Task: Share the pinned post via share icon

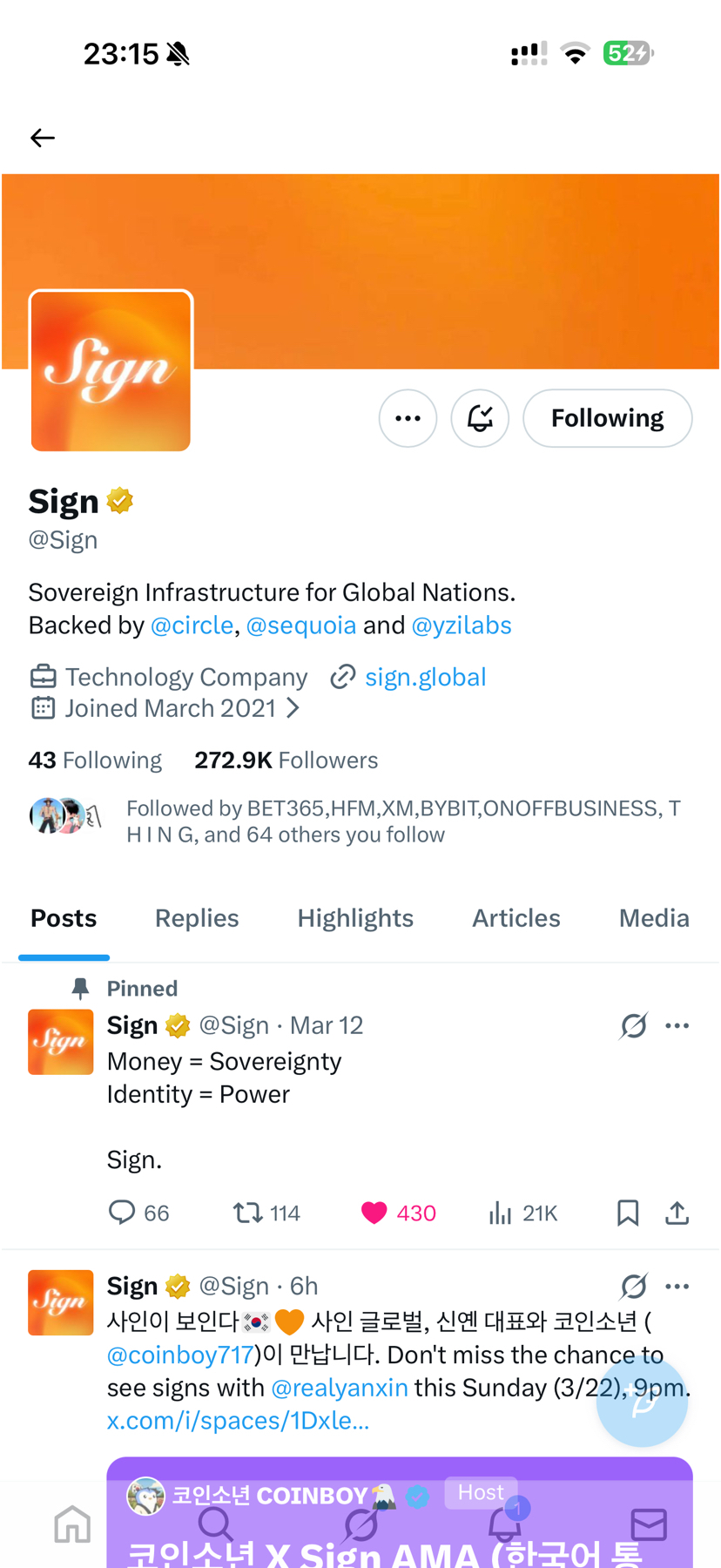Action: coord(677,1213)
